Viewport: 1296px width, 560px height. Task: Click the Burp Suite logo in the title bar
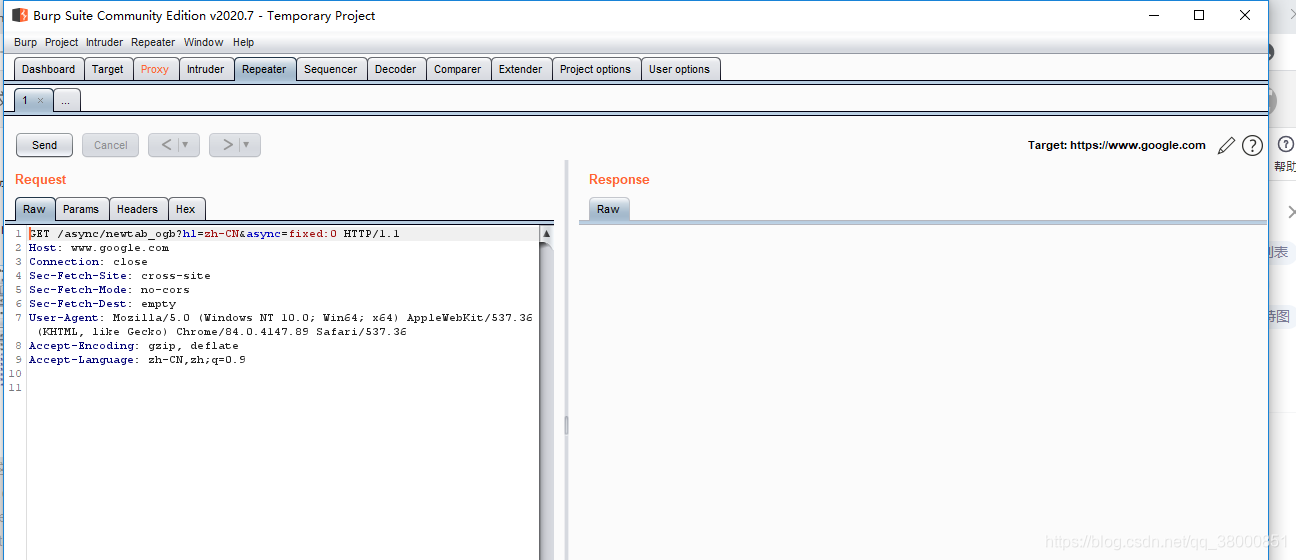19,15
